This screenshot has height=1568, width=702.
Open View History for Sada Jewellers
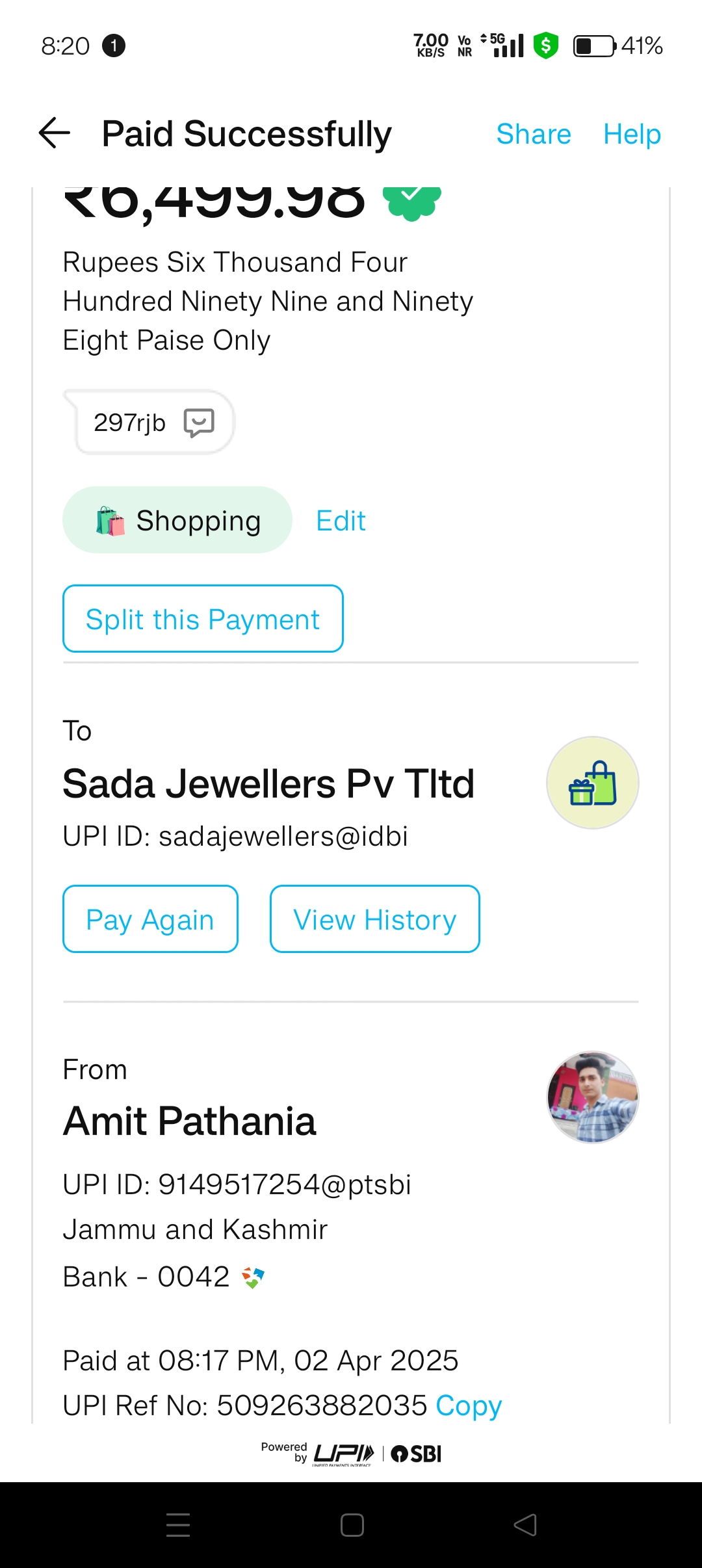click(374, 919)
